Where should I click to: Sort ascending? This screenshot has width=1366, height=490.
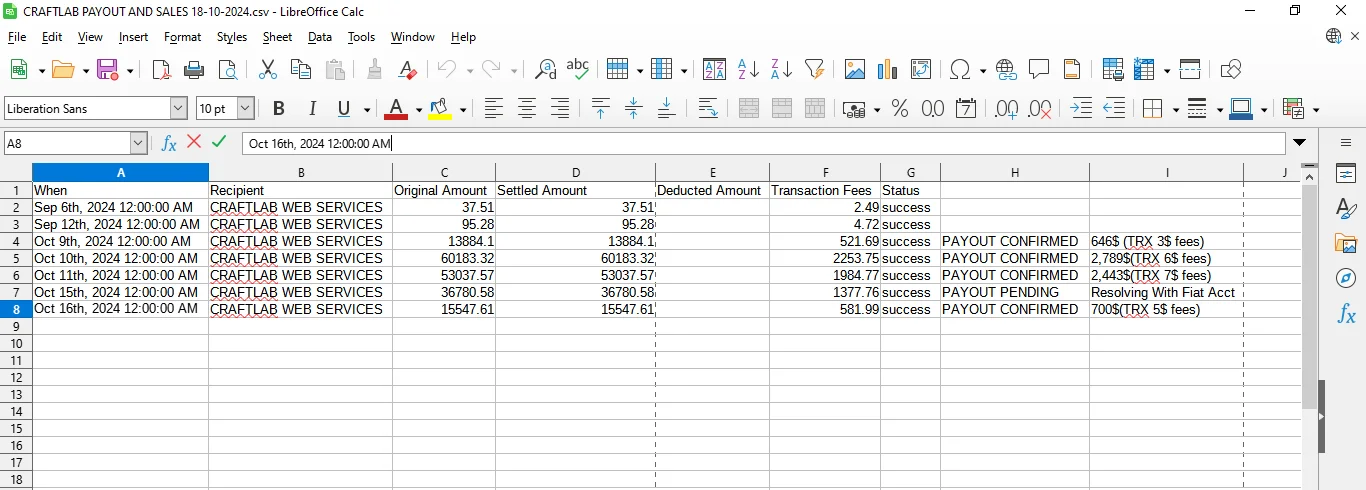click(748, 69)
